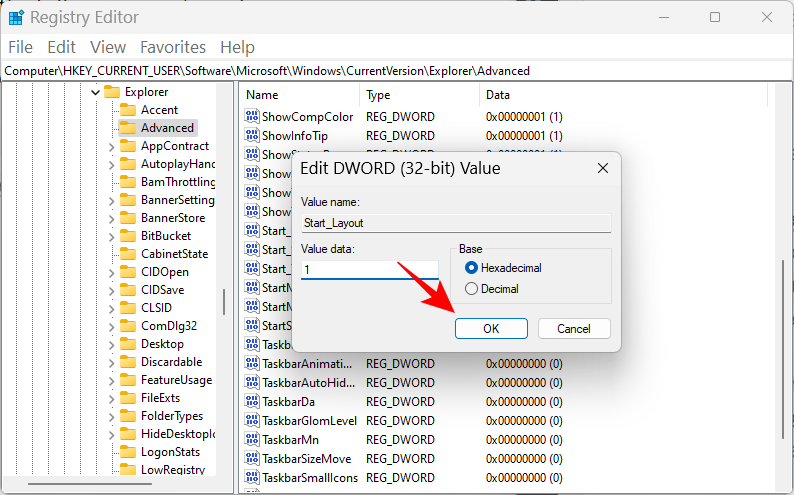
Task: Click the ShowInfoTip registry value icon
Action: tap(252, 135)
